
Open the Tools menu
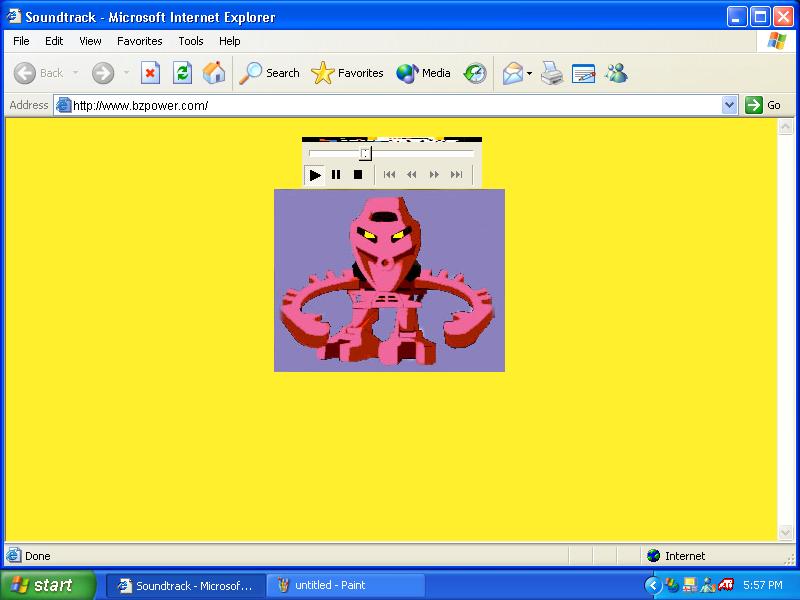point(191,41)
